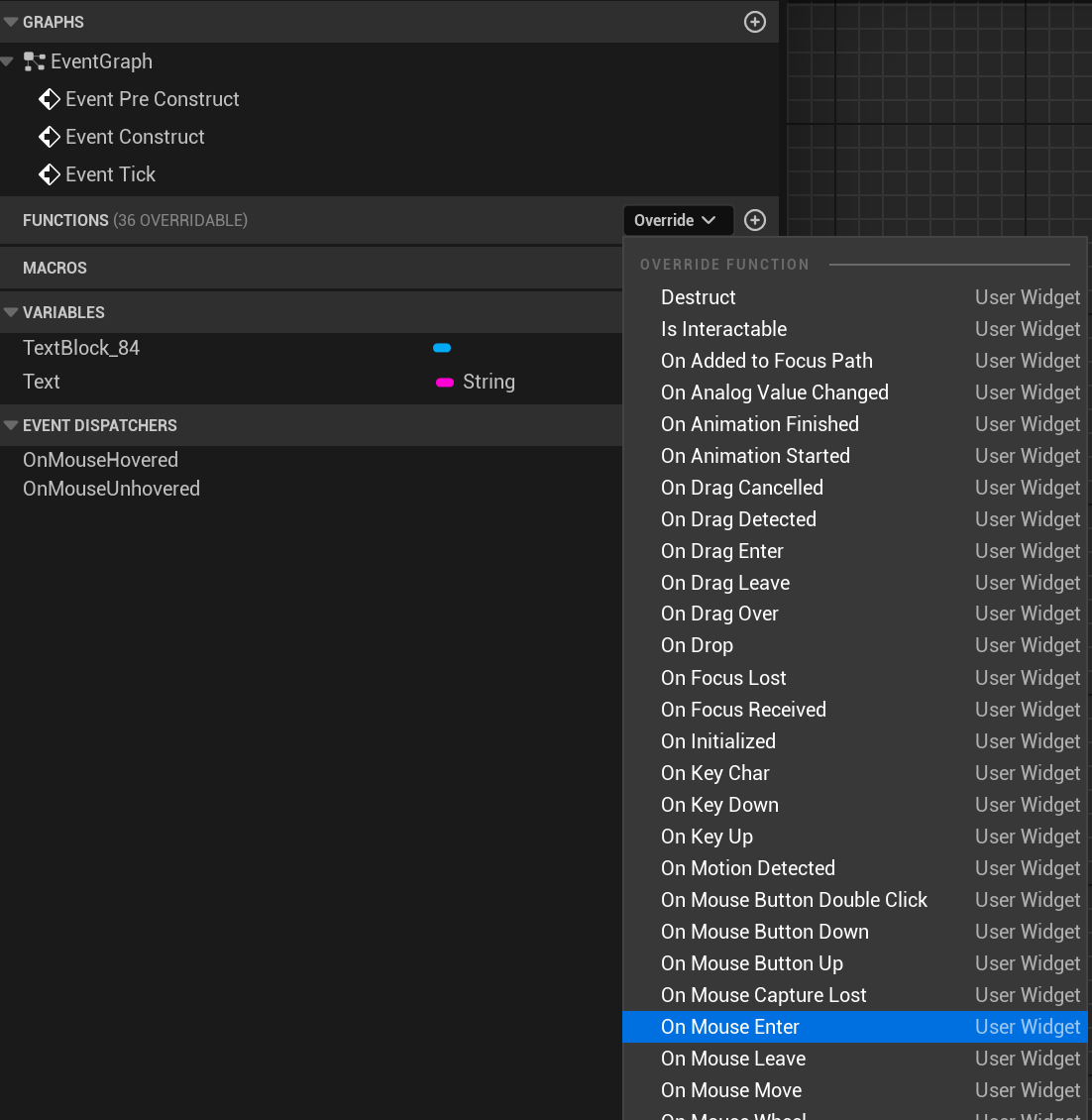Viewport: 1092px width, 1120px height.
Task: Collapse the VARIABLES section
Action: [x=11, y=312]
